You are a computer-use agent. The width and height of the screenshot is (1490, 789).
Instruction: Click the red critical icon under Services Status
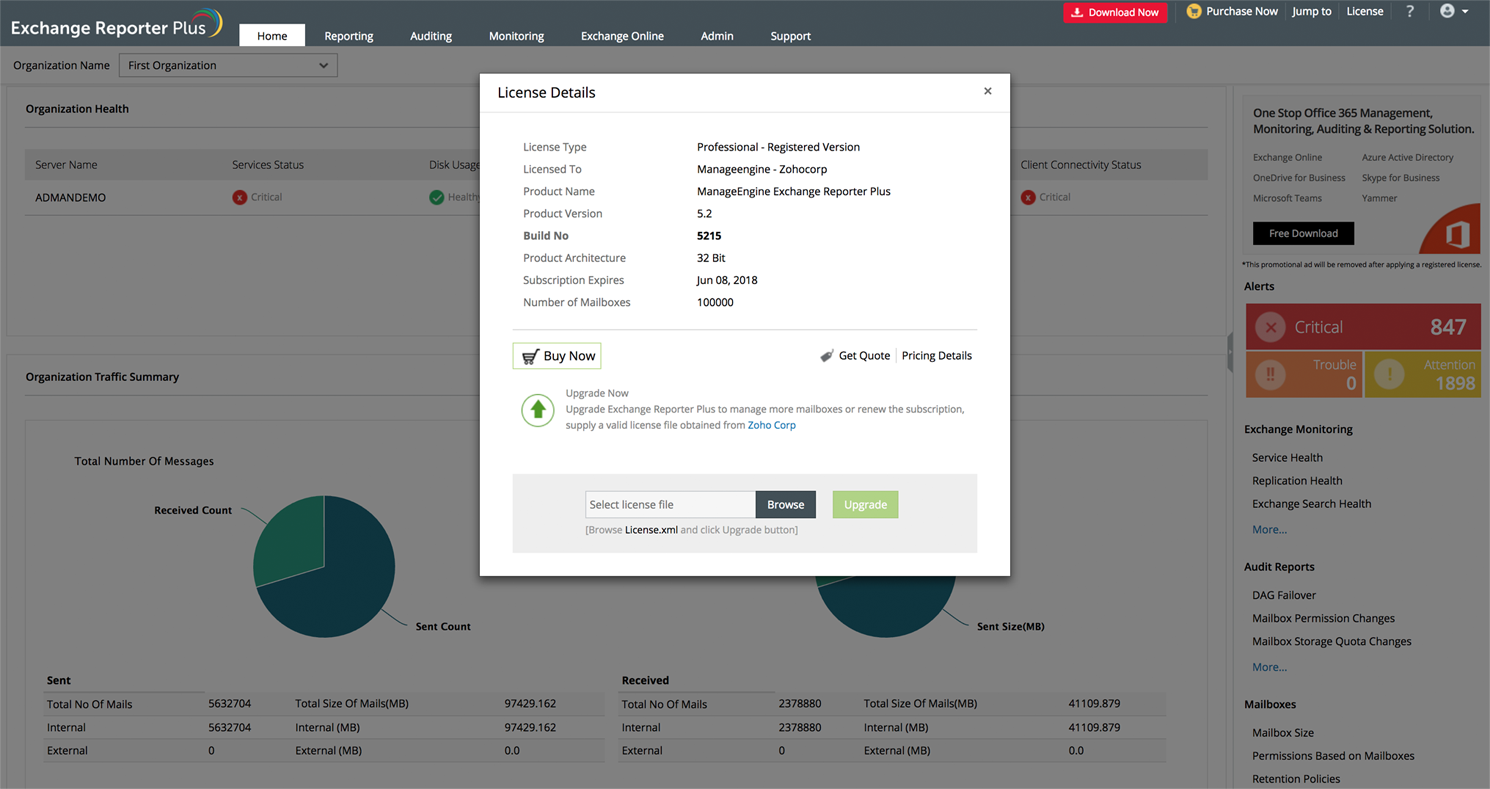tap(239, 197)
